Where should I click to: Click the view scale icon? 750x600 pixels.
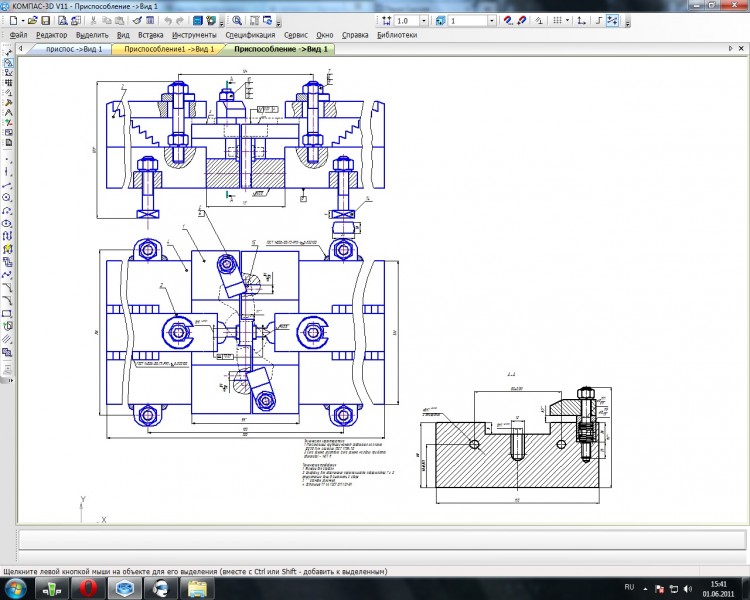(386, 21)
